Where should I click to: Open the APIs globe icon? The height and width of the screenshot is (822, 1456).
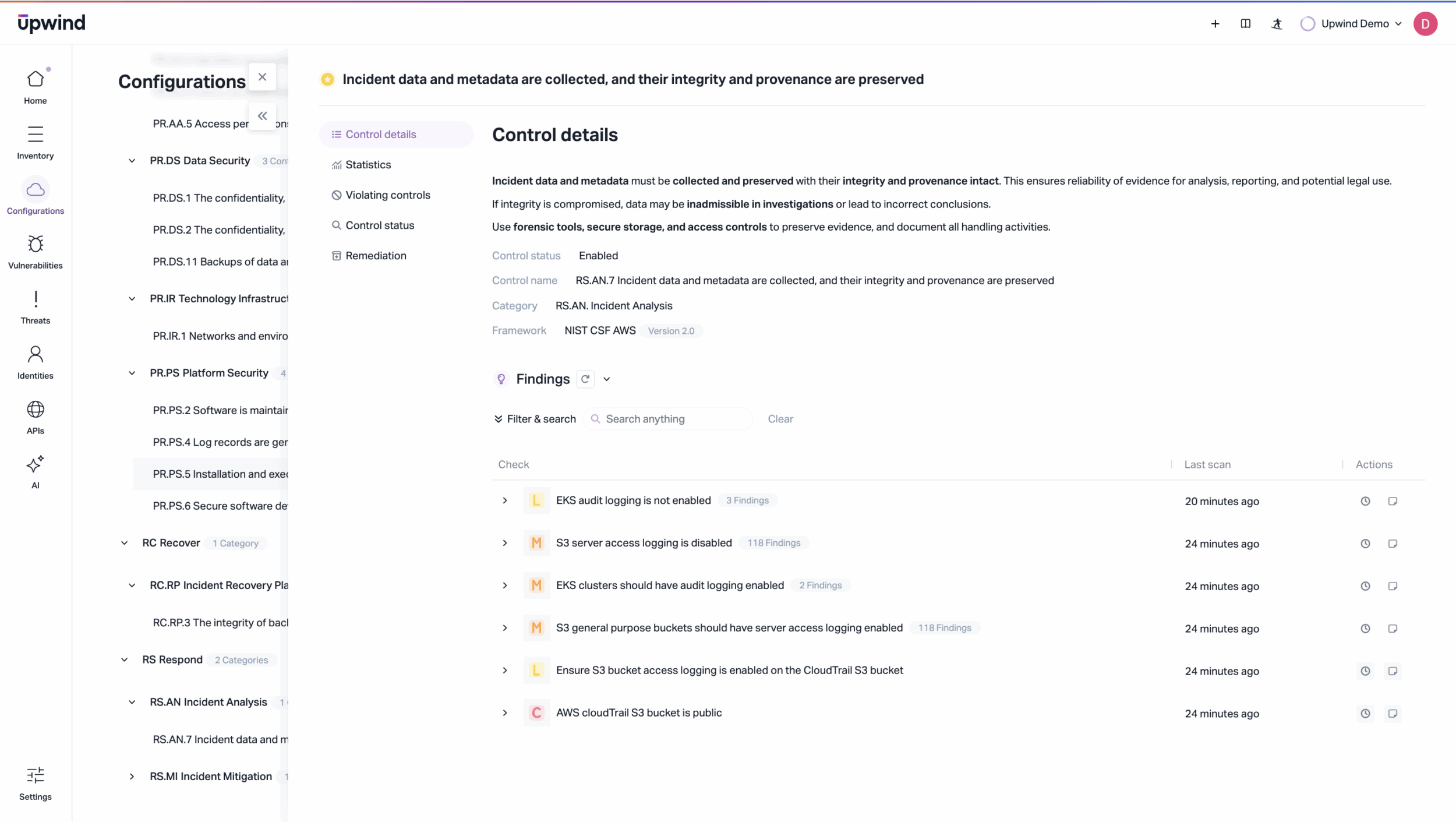click(x=35, y=410)
